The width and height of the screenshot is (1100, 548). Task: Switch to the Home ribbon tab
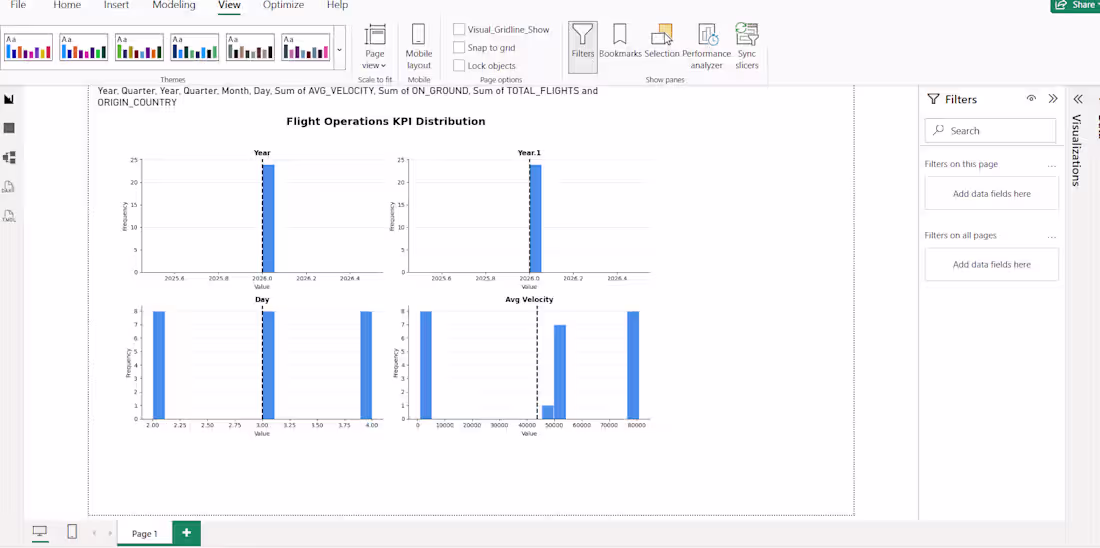67,5
